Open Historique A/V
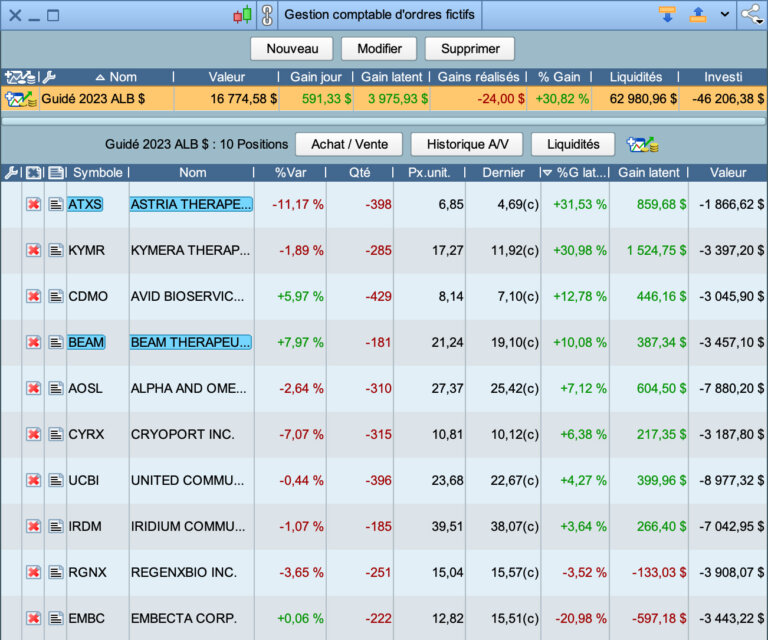This screenshot has height=640, width=768. coord(467,144)
